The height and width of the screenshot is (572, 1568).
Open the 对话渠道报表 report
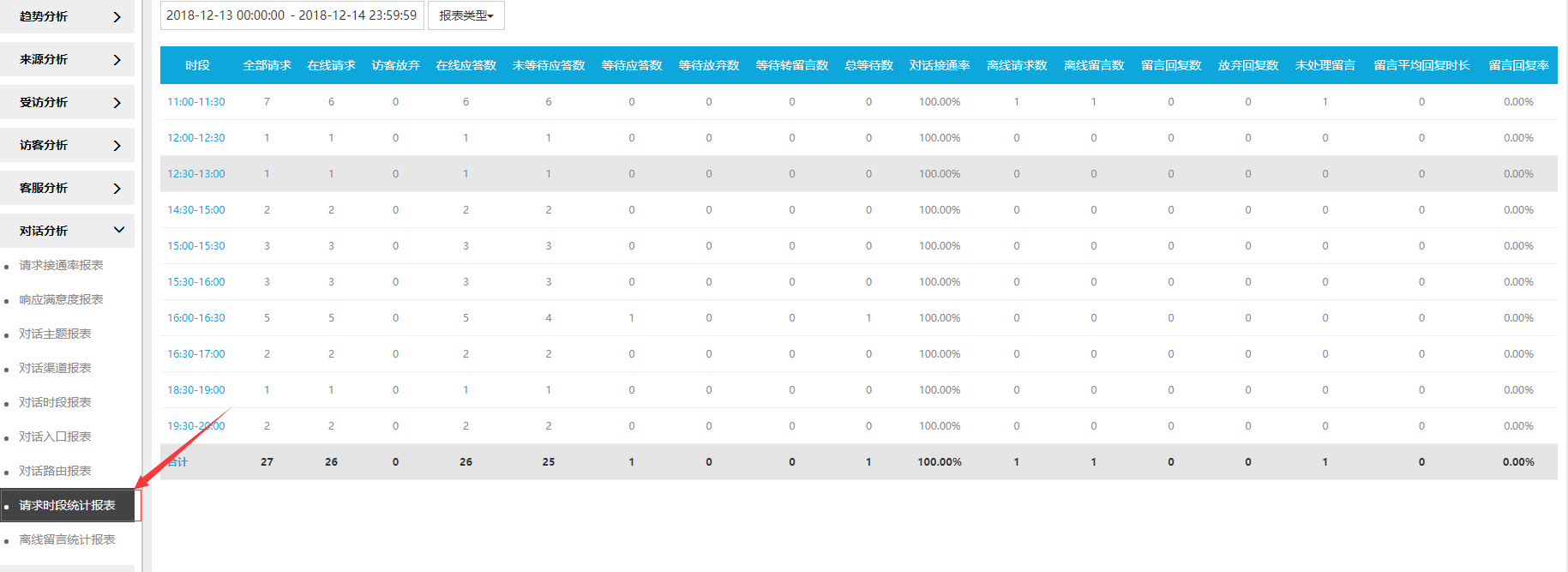[x=55, y=368]
